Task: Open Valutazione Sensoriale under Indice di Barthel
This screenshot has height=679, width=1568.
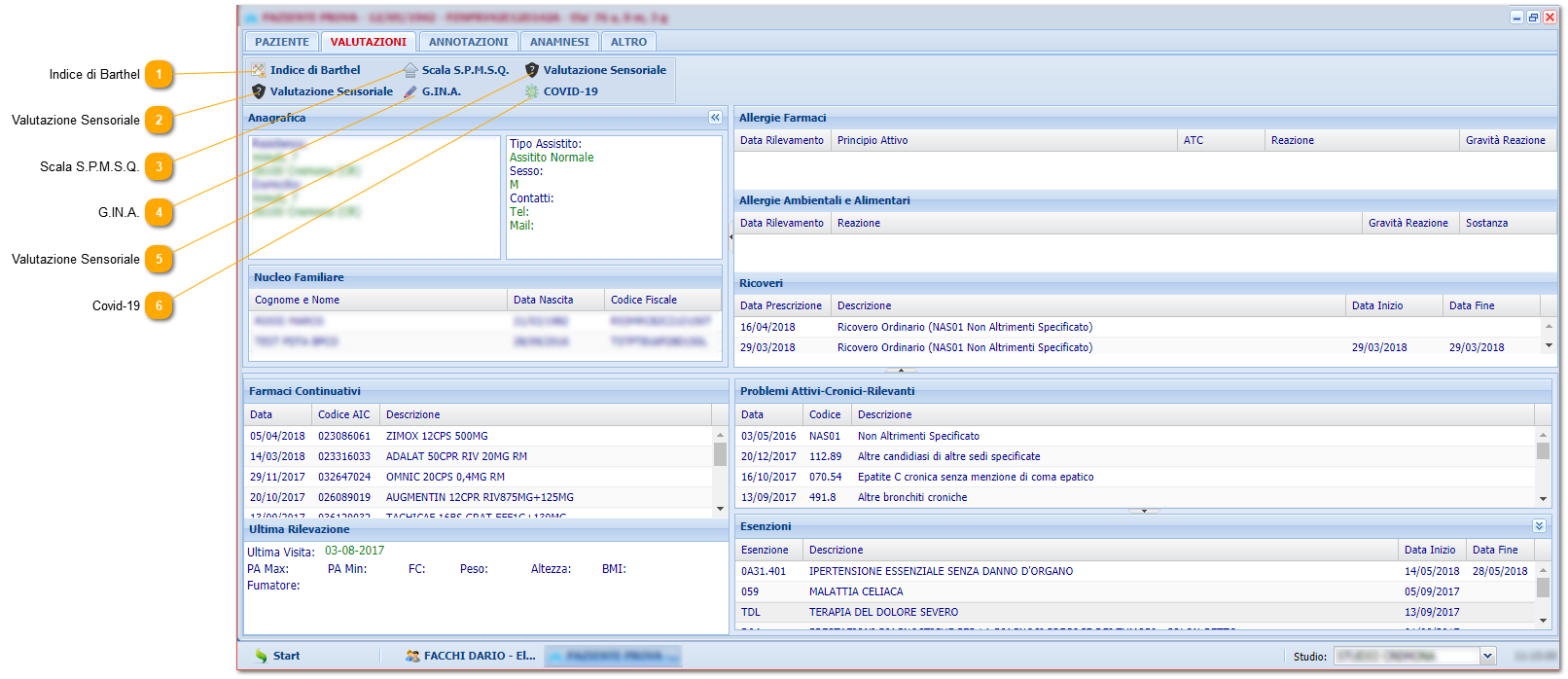Action: (322, 91)
